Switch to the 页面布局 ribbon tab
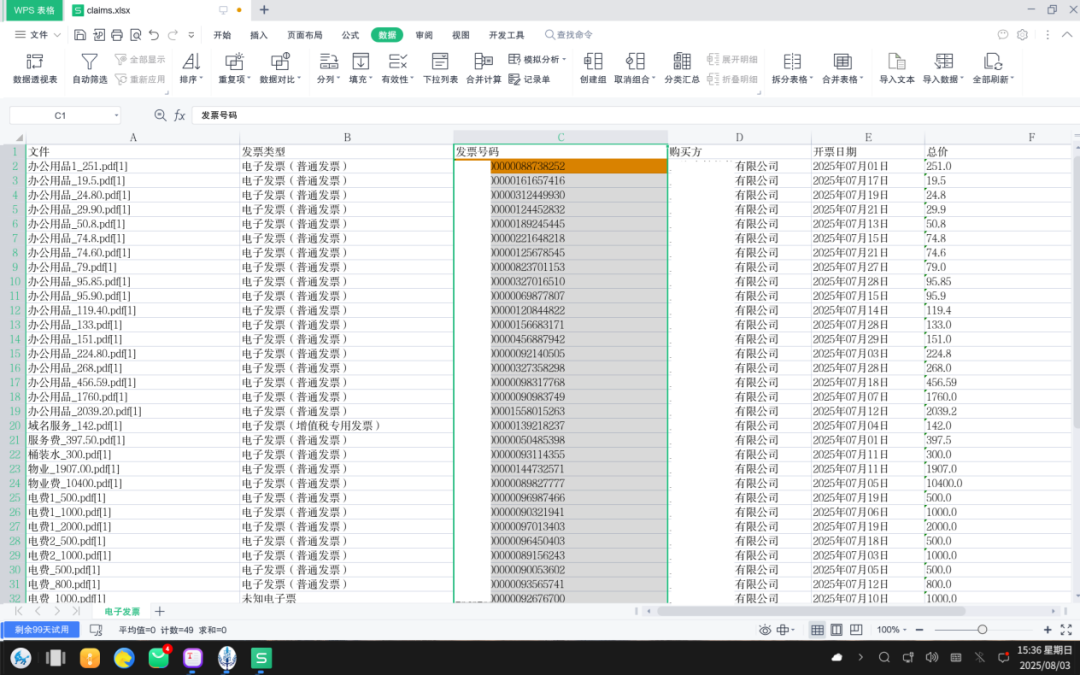Image resolution: width=1080 pixels, height=675 pixels. click(x=304, y=34)
